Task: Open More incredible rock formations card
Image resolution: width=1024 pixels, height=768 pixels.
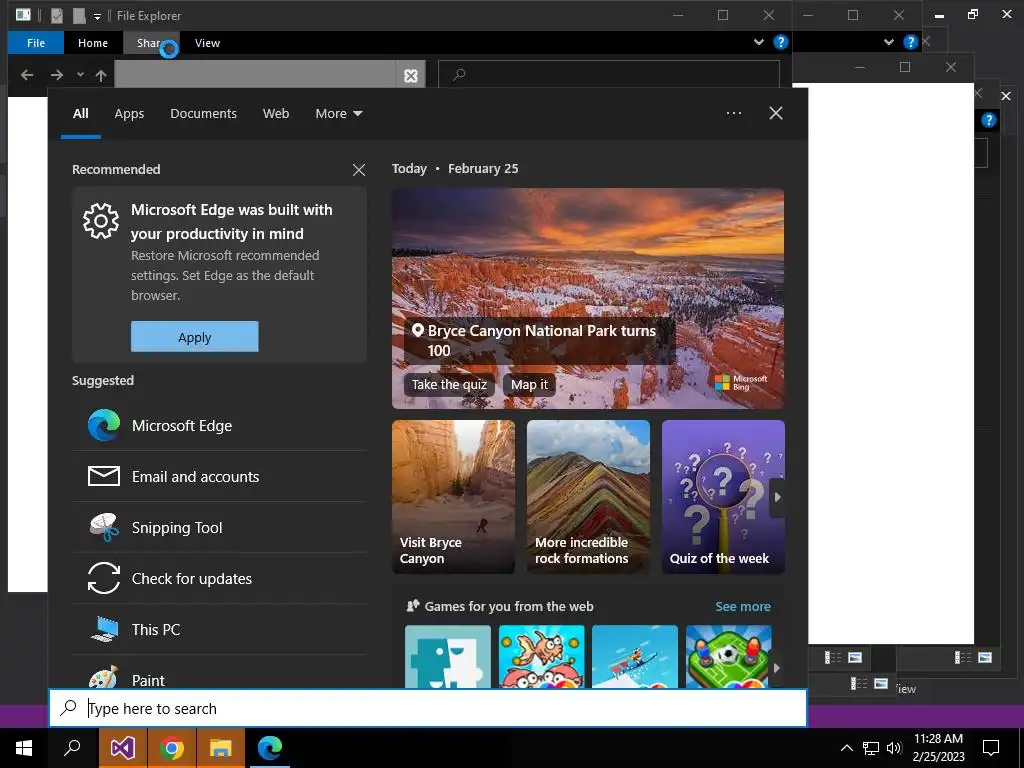Action: (x=588, y=497)
